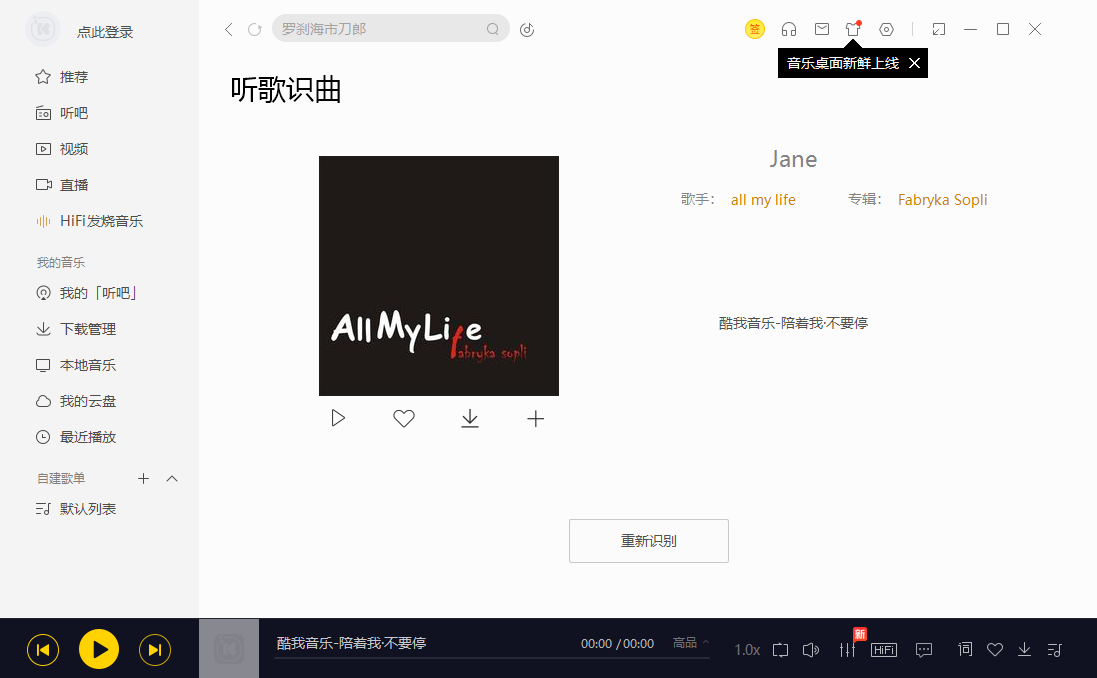Open the Fabryka Sopli album link
This screenshot has width=1097, height=678.
(942, 199)
